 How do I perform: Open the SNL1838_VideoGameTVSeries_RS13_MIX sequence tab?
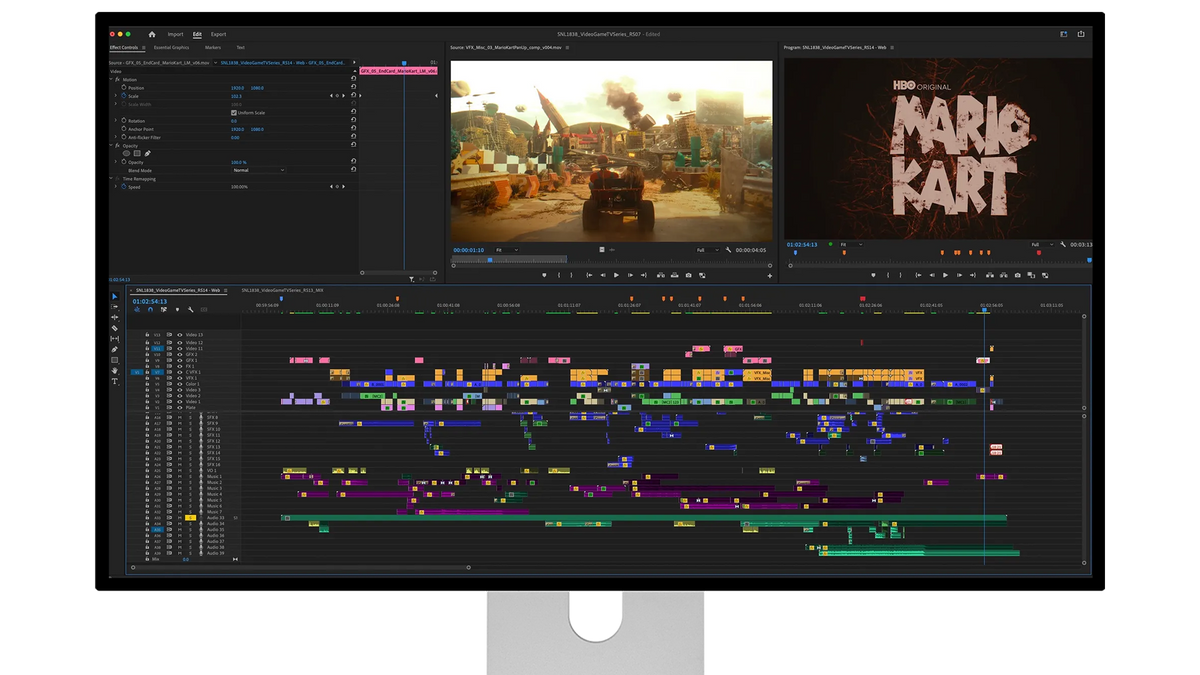282,291
